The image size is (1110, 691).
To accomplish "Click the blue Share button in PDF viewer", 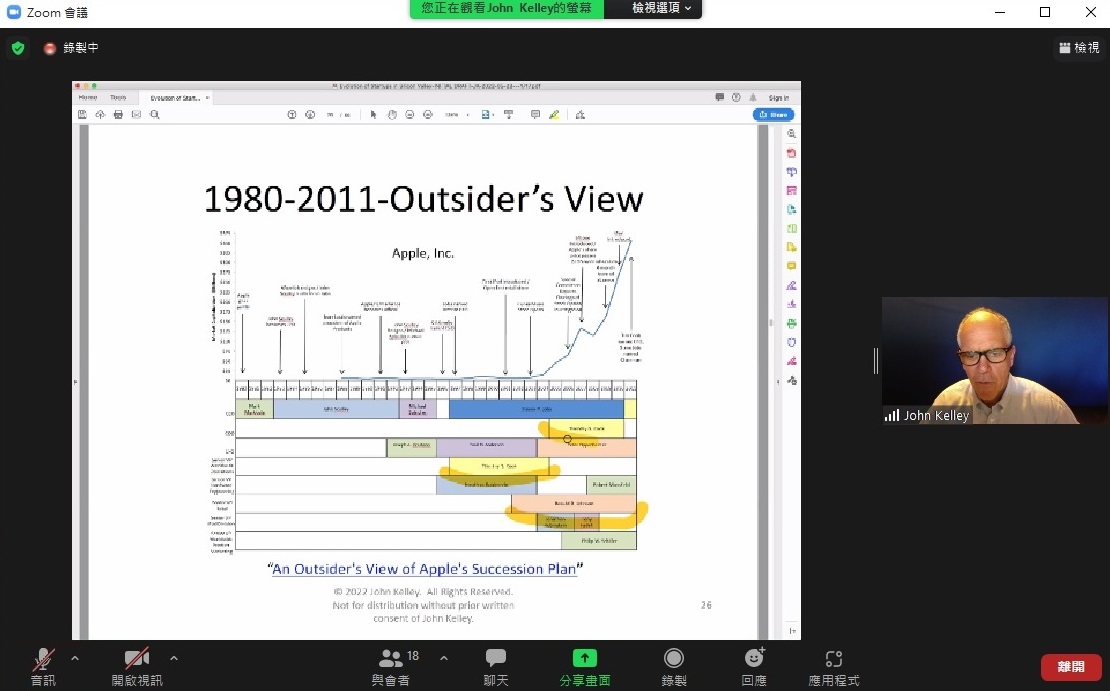I will pos(773,115).
